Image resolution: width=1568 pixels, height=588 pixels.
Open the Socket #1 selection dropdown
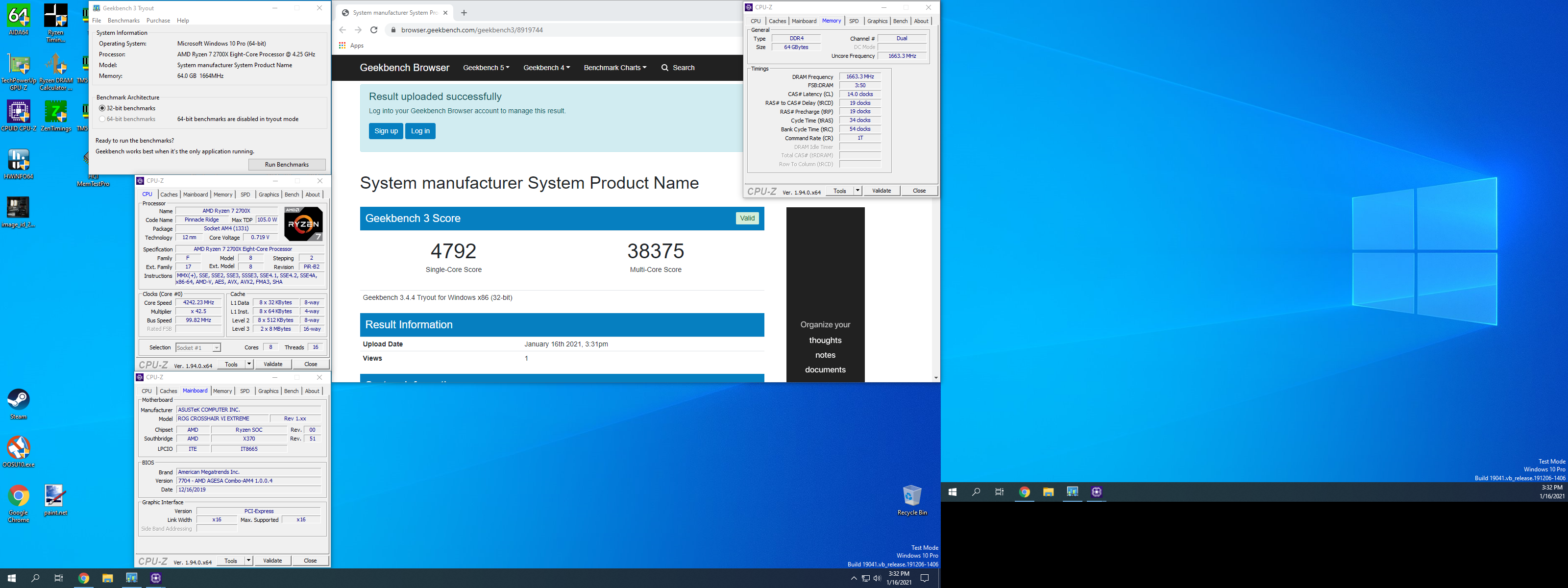point(198,347)
